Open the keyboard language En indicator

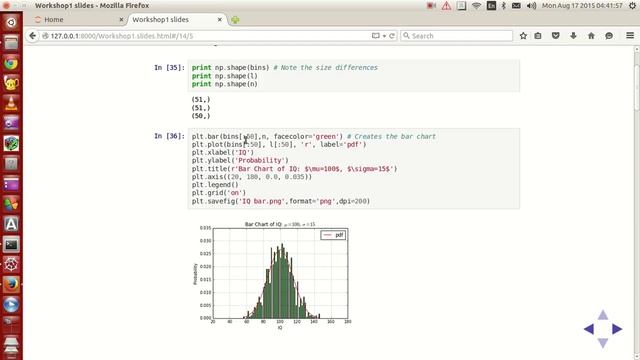click(491, 6)
